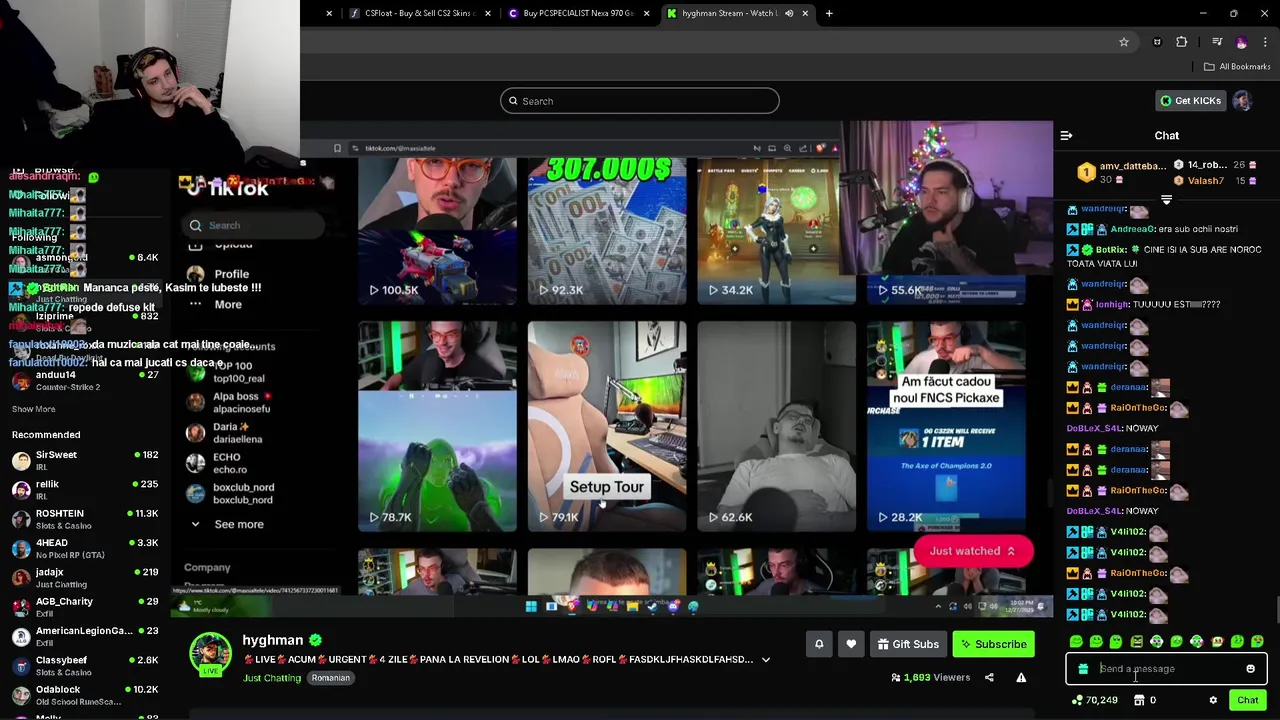Open the AGB_Charity recommended channel

point(85,607)
